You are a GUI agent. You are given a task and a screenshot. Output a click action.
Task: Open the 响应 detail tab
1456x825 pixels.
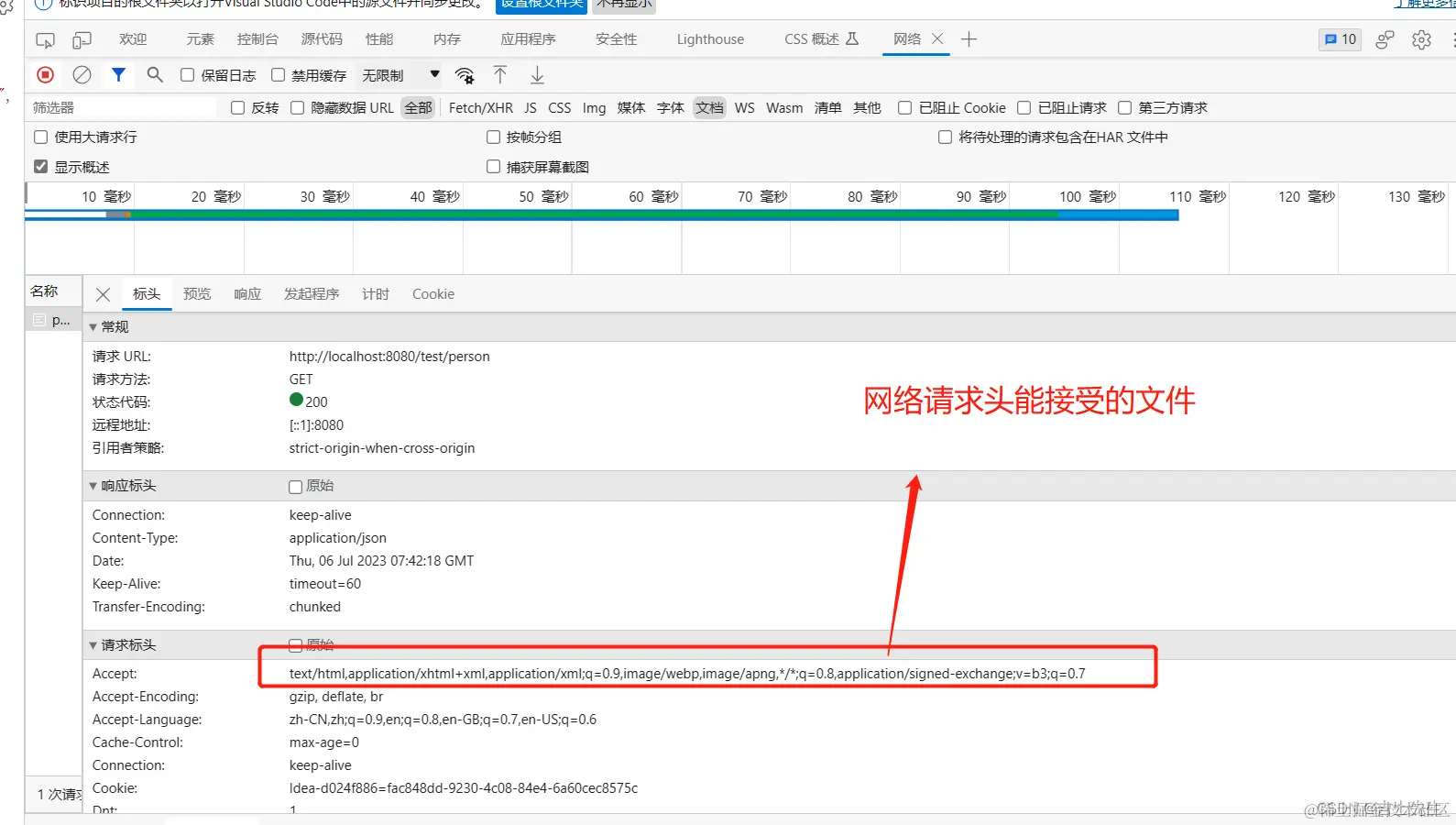247,294
